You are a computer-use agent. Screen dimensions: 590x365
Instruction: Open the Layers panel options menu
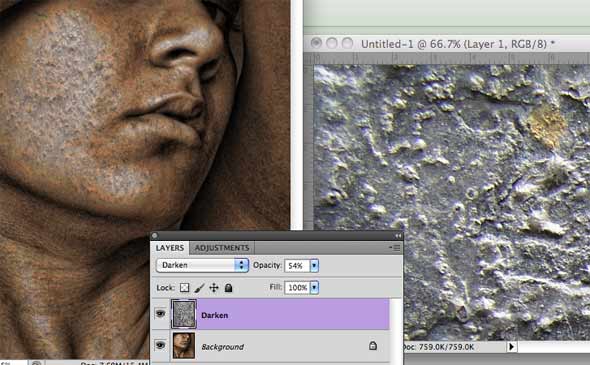pos(395,248)
